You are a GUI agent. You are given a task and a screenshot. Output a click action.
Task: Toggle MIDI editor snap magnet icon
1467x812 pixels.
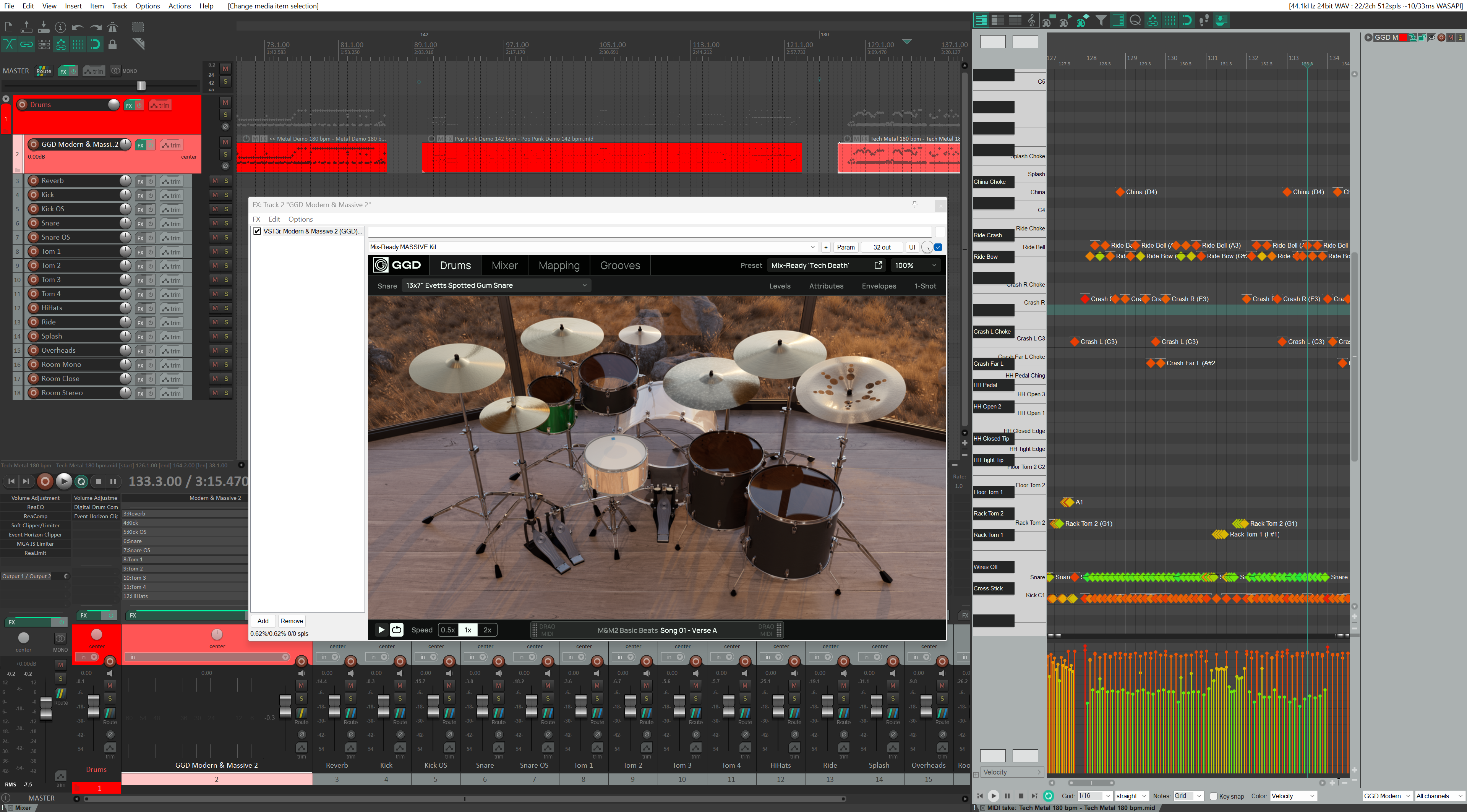(1187, 21)
